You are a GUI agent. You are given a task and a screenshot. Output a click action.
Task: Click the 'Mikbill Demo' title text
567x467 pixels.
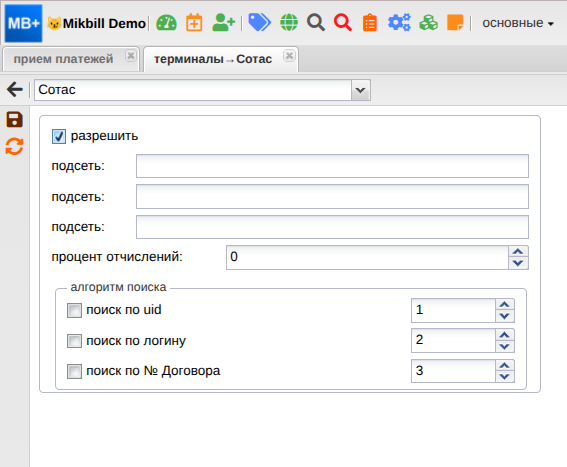pos(104,24)
